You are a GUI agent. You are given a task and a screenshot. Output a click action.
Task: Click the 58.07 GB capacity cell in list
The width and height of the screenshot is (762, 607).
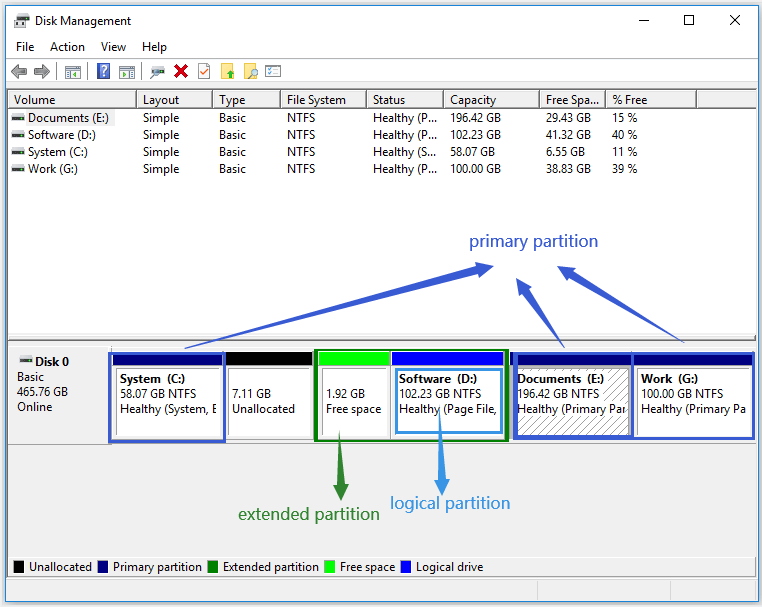(472, 152)
